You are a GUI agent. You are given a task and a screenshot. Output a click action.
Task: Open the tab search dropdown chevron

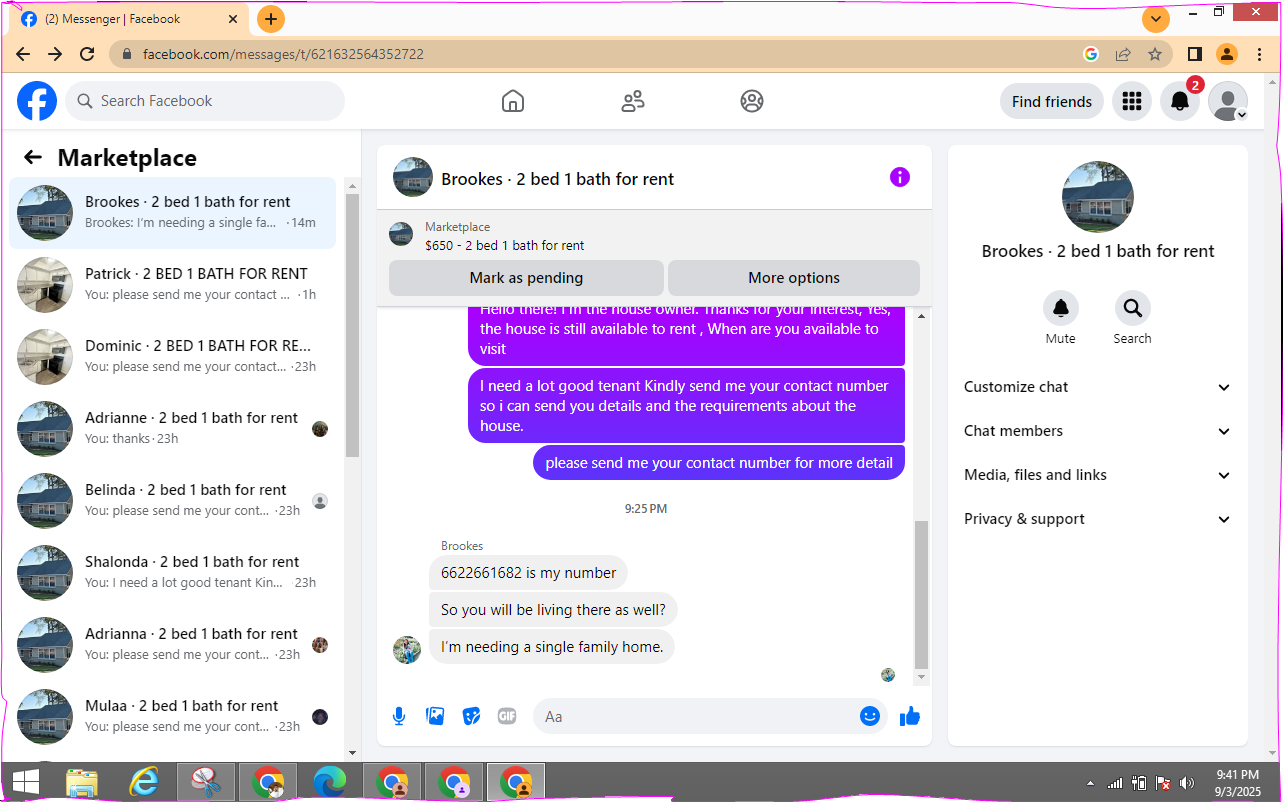pos(1156,19)
